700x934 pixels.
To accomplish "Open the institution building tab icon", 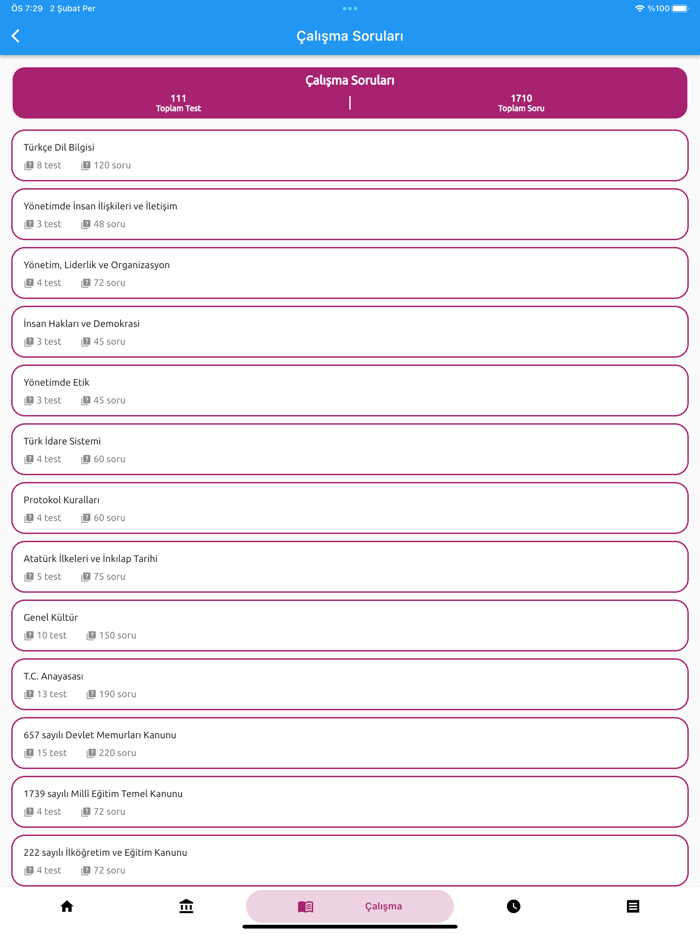I will pyautogui.click(x=186, y=906).
